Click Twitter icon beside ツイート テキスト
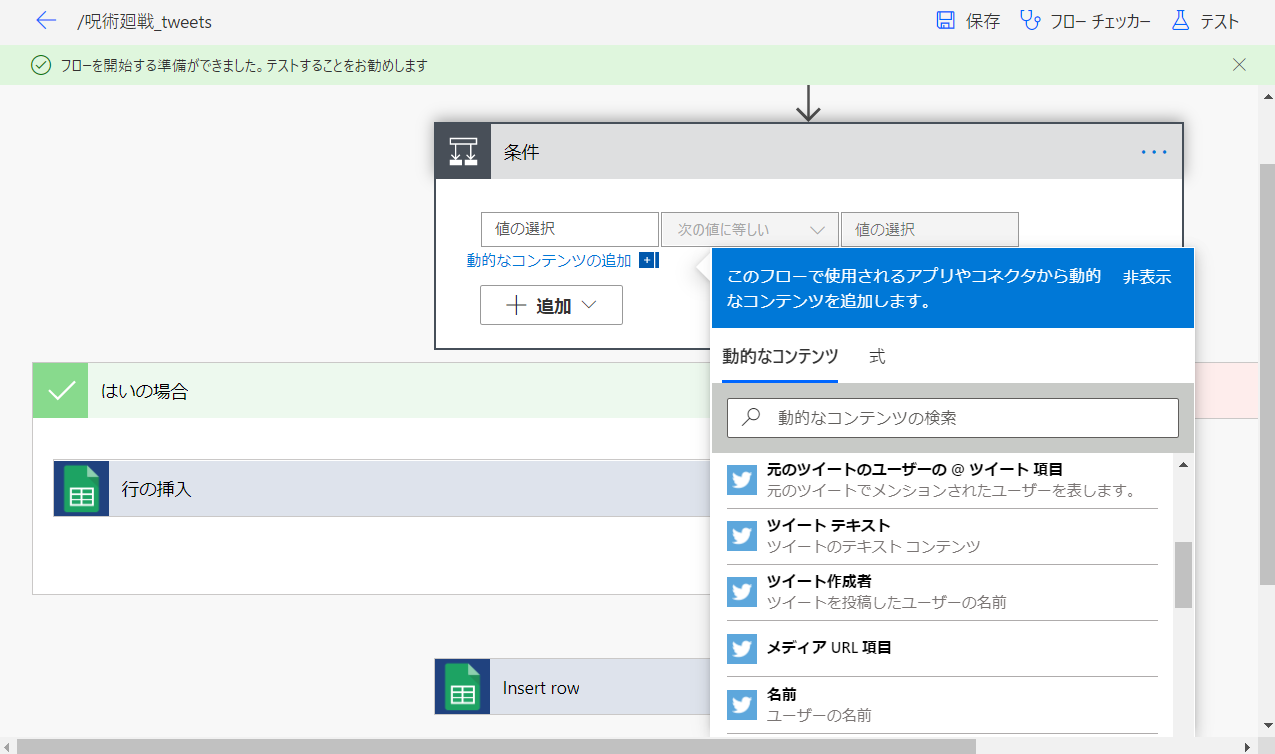The width and height of the screenshot is (1275, 754). click(x=742, y=536)
